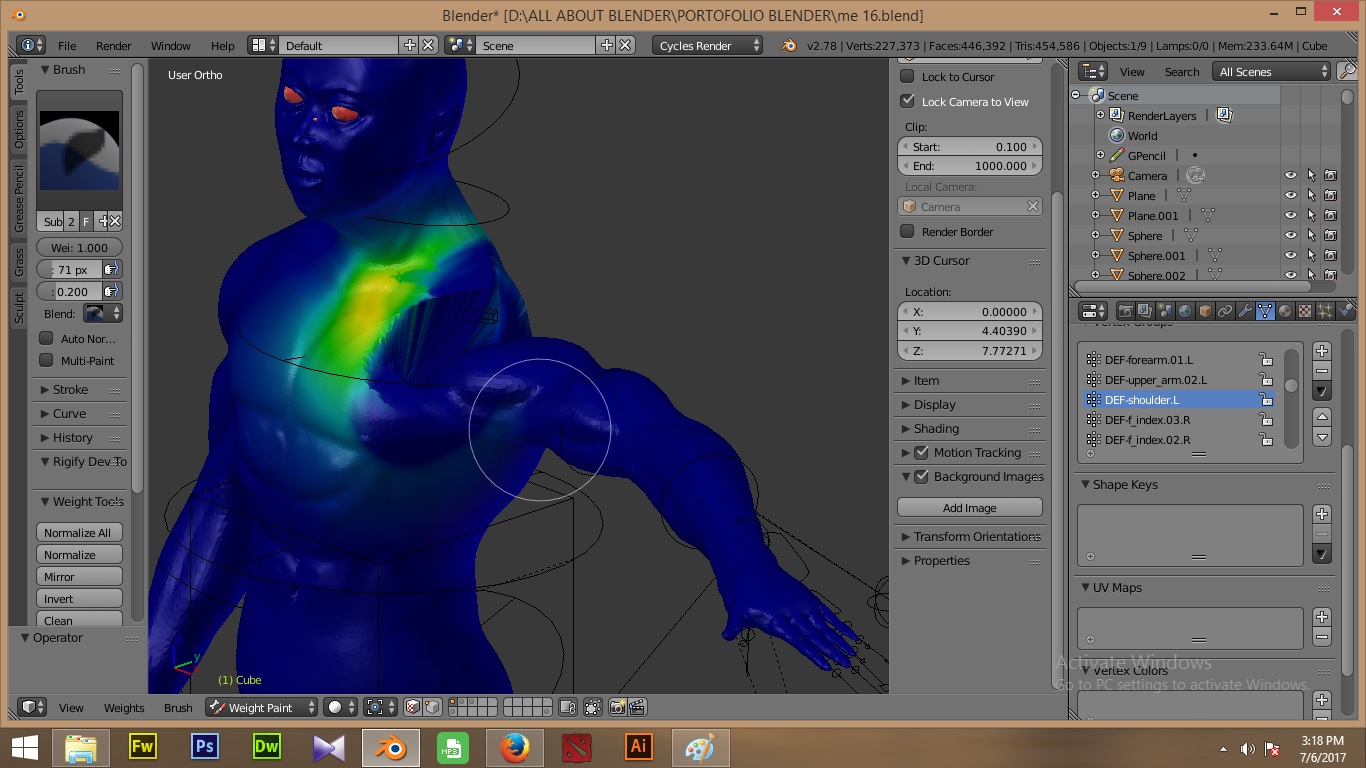Open the Particles properties sparkles icon
Image resolution: width=1366 pixels, height=768 pixels.
coord(1326,311)
